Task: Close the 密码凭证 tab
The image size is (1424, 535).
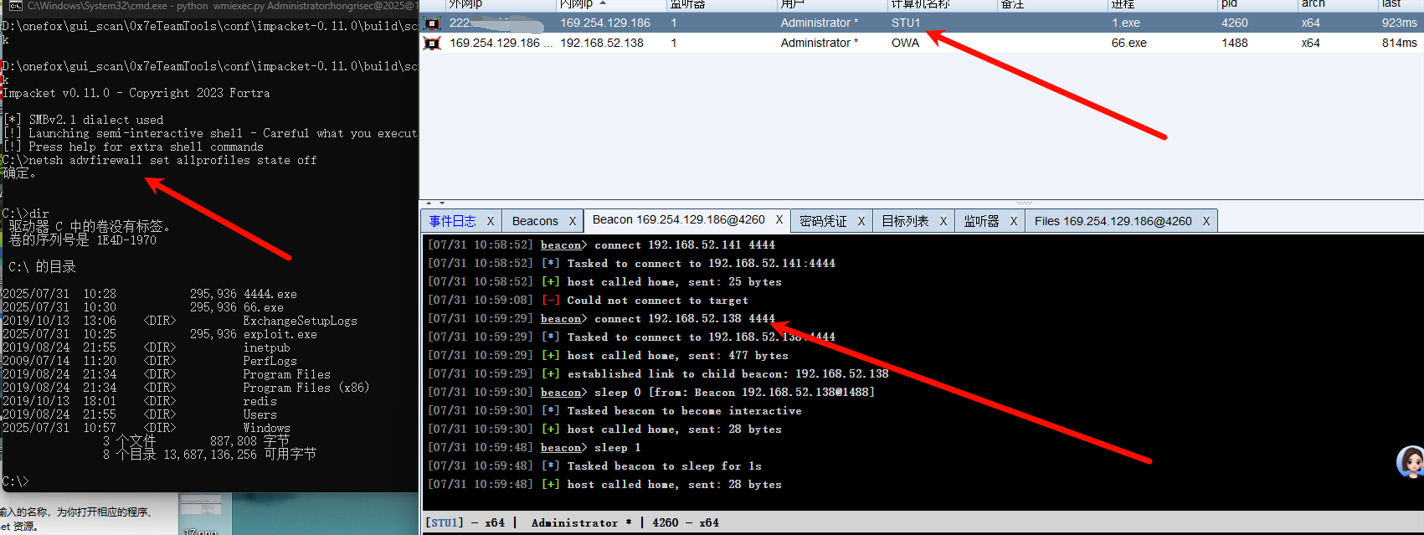Action: 861,221
